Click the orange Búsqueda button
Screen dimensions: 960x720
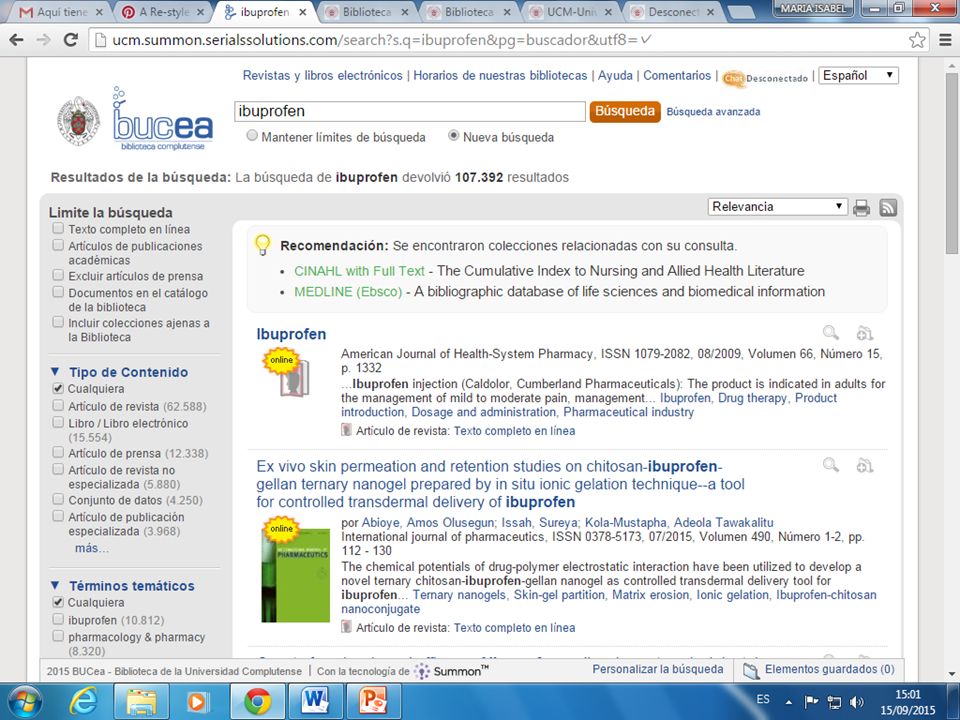tap(624, 111)
